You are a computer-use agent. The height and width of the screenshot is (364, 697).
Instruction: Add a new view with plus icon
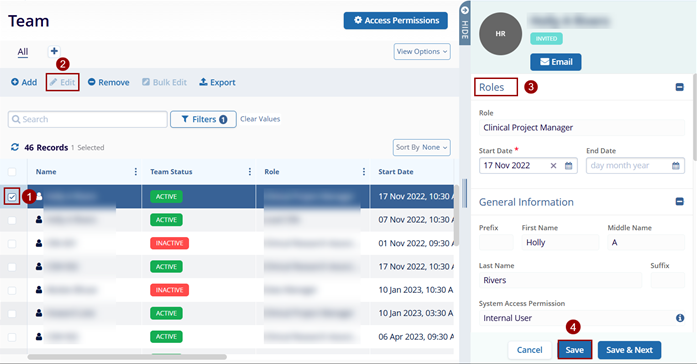click(54, 51)
